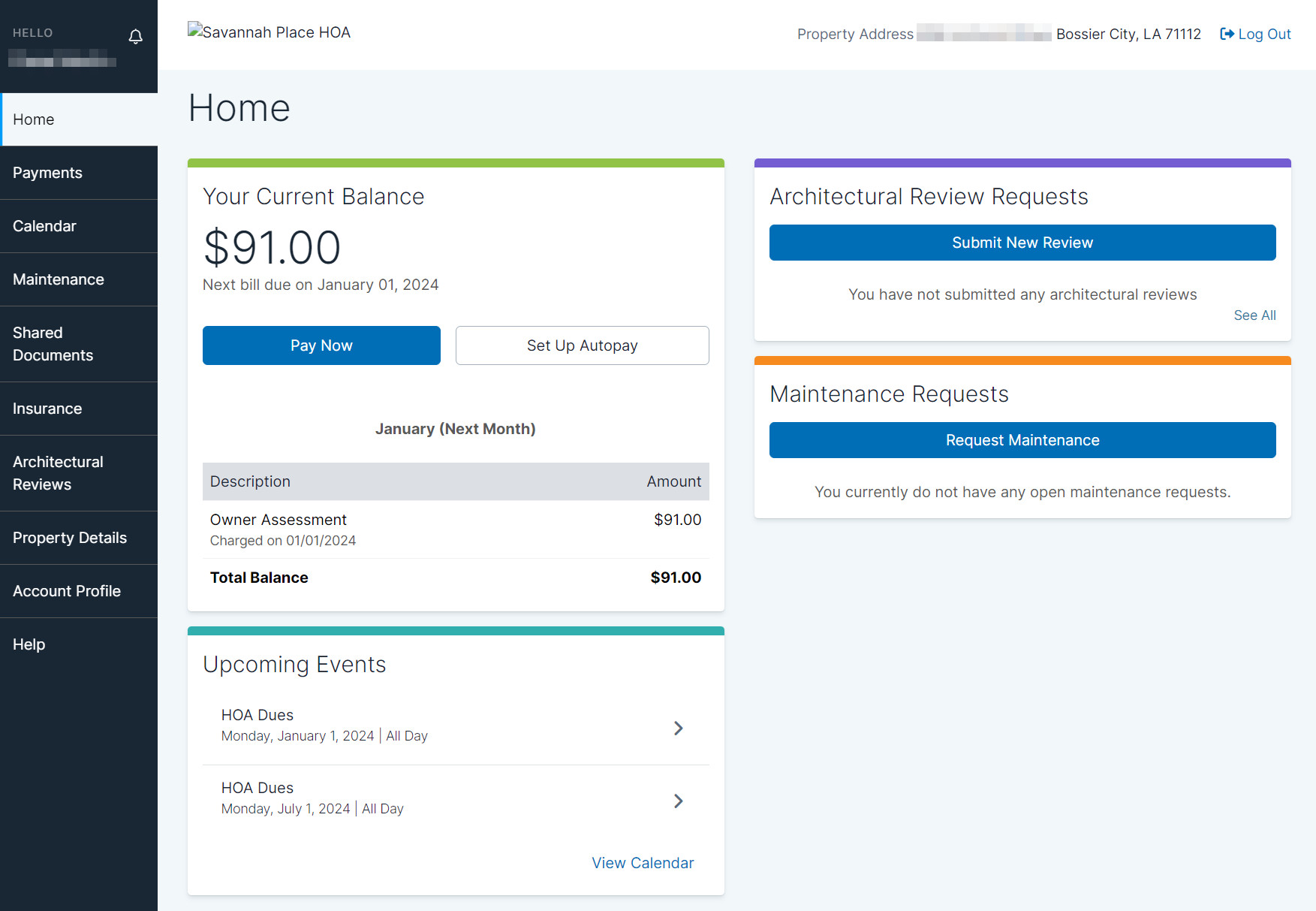Open Maintenance in the sidebar
The image size is (1316, 911).
pyautogui.click(x=79, y=279)
